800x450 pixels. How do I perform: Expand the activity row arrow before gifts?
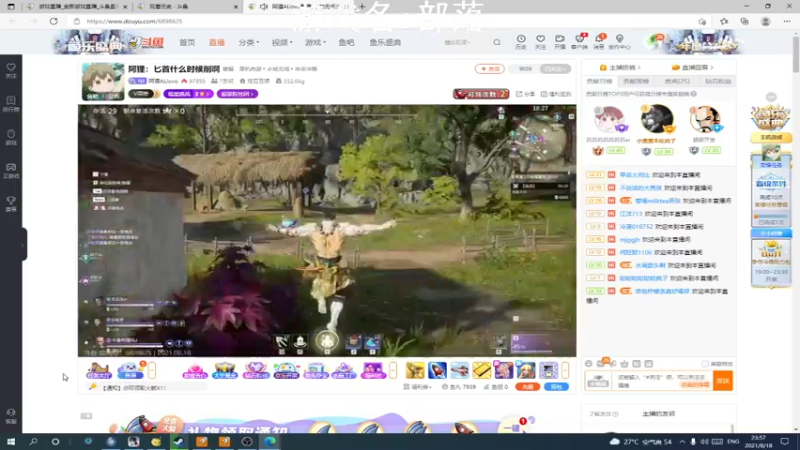pyautogui.click(x=393, y=370)
